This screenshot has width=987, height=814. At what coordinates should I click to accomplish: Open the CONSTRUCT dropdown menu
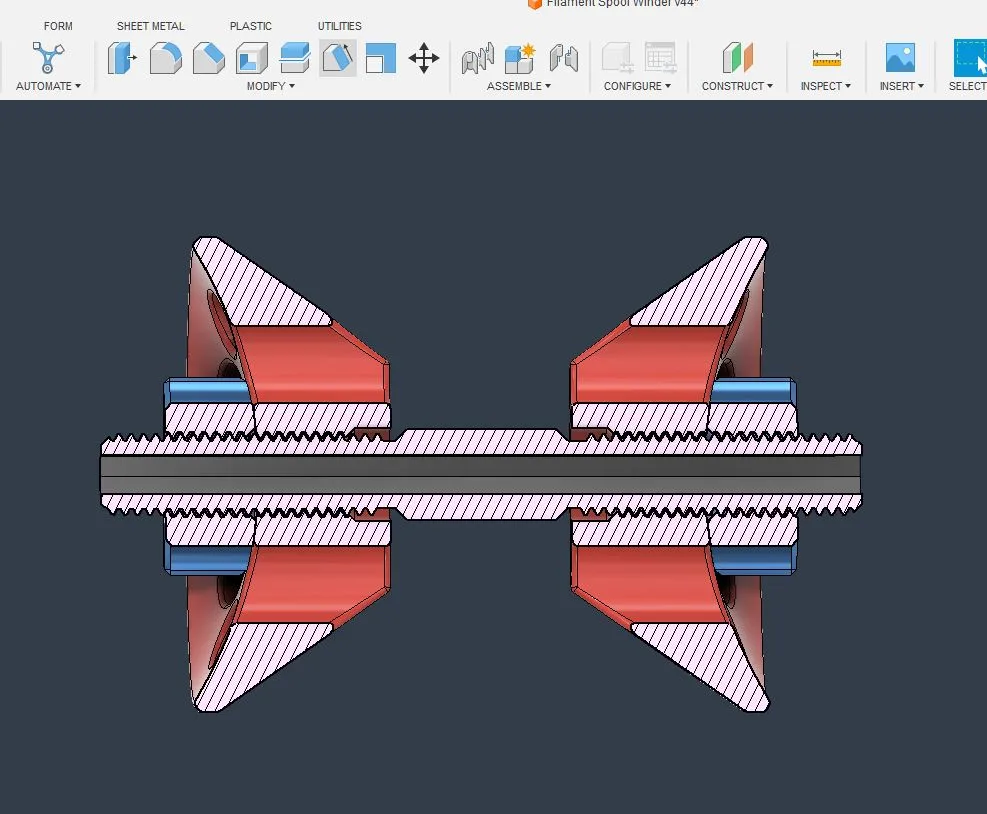[737, 86]
